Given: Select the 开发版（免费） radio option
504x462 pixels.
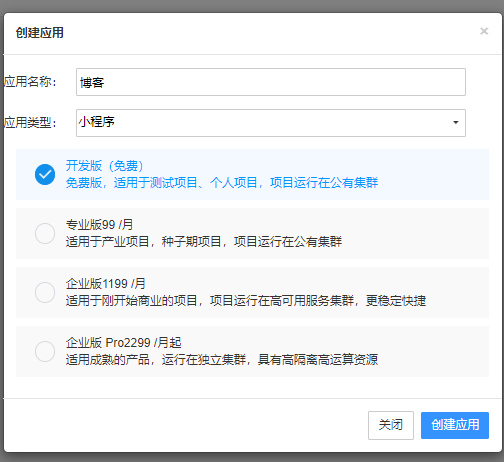Looking at the screenshot, I should click(x=45, y=174).
